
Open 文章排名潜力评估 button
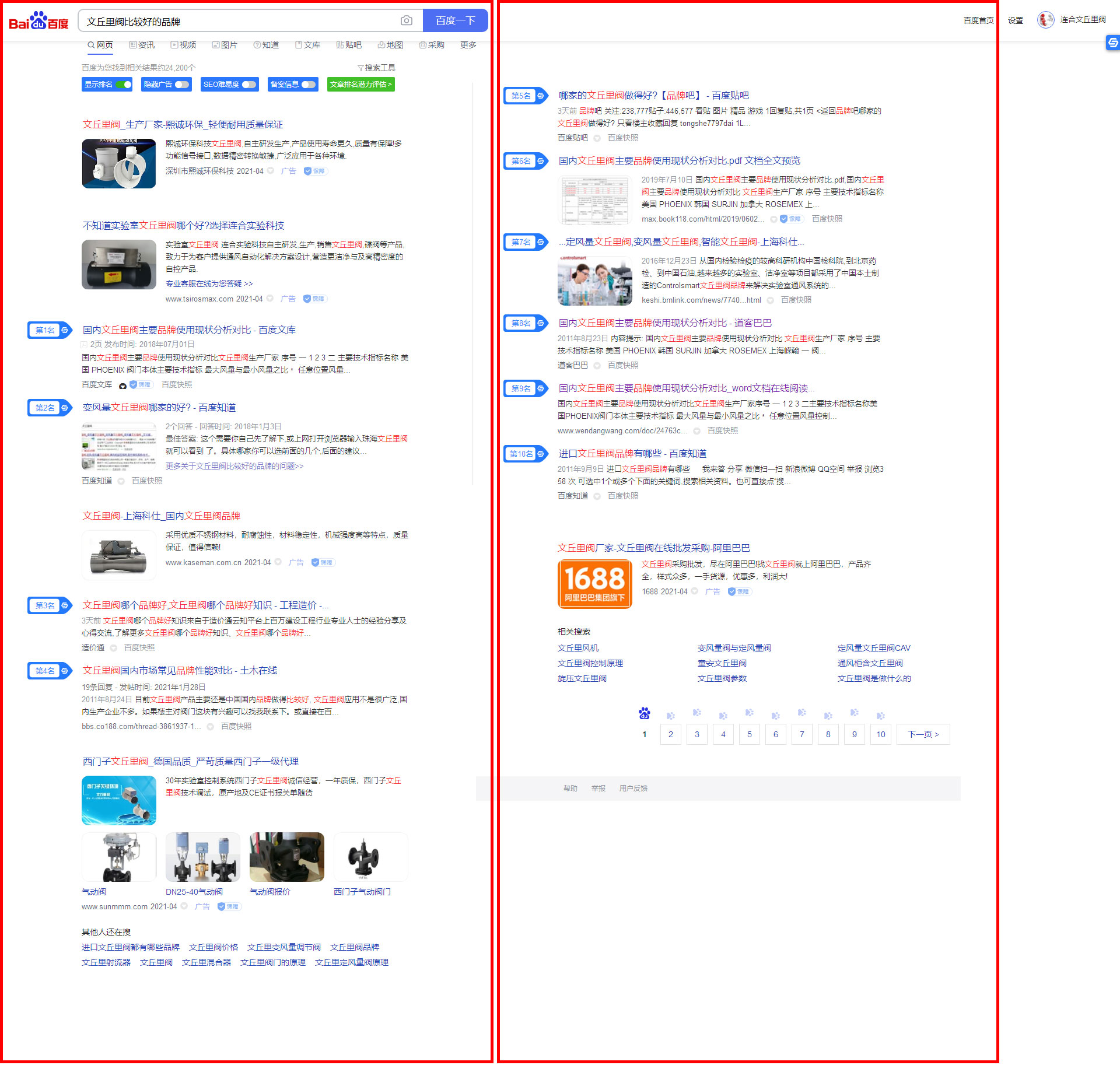click(360, 85)
